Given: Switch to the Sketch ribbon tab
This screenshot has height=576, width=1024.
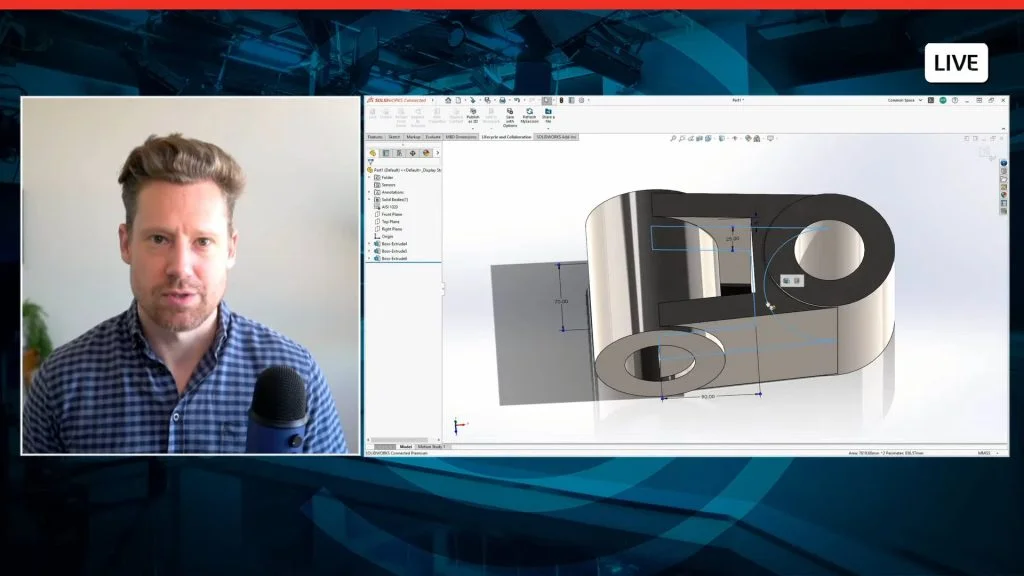Looking at the screenshot, I should pos(394,136).
